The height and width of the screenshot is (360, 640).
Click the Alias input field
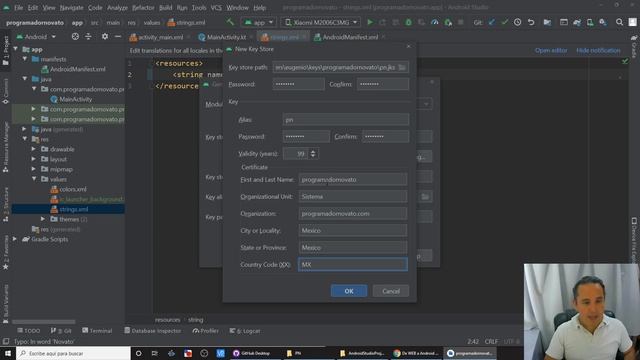346,120
